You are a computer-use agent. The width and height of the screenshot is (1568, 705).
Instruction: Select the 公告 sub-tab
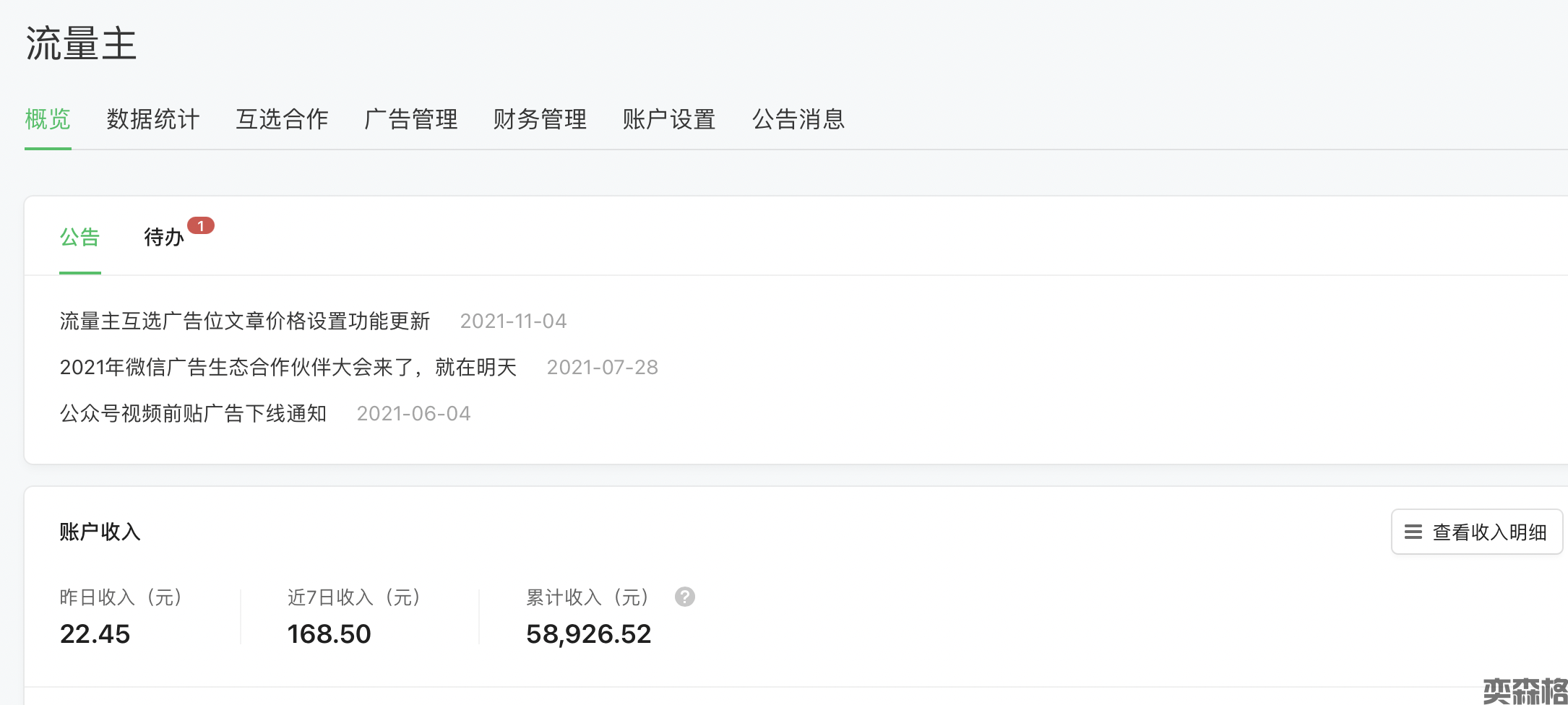click(x=79, y=237)
